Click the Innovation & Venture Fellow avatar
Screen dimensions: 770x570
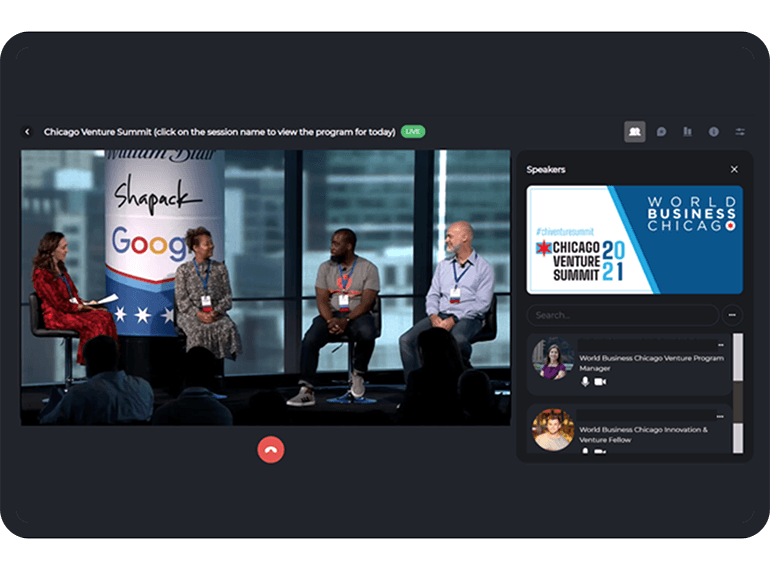(x=553, y=430)
